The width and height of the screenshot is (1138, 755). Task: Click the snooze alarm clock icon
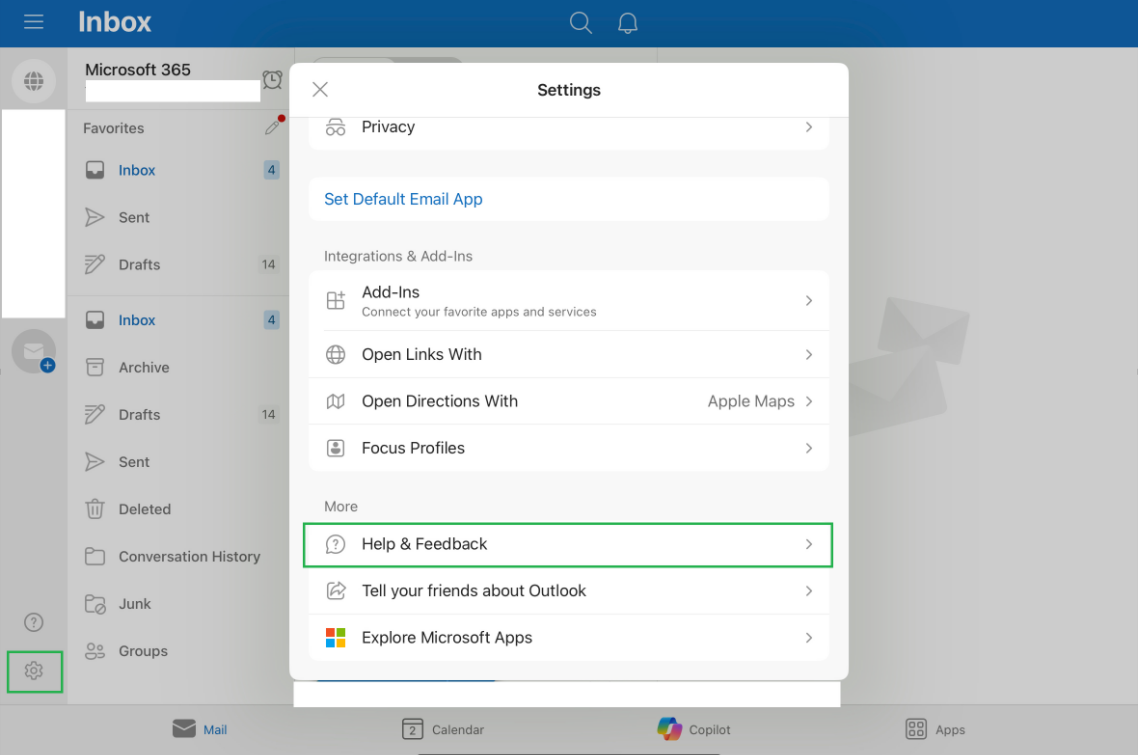(271, 81)
